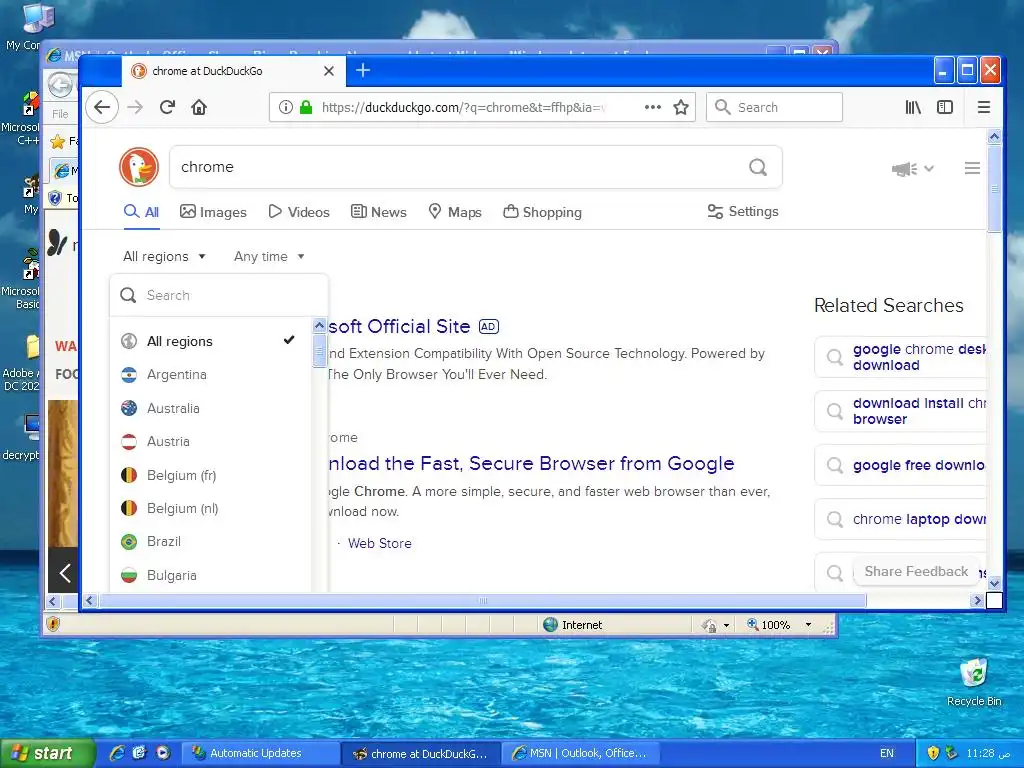The image size is (1024, 768).
Task: Switch to Videos tab
Action: pos(299,212)
